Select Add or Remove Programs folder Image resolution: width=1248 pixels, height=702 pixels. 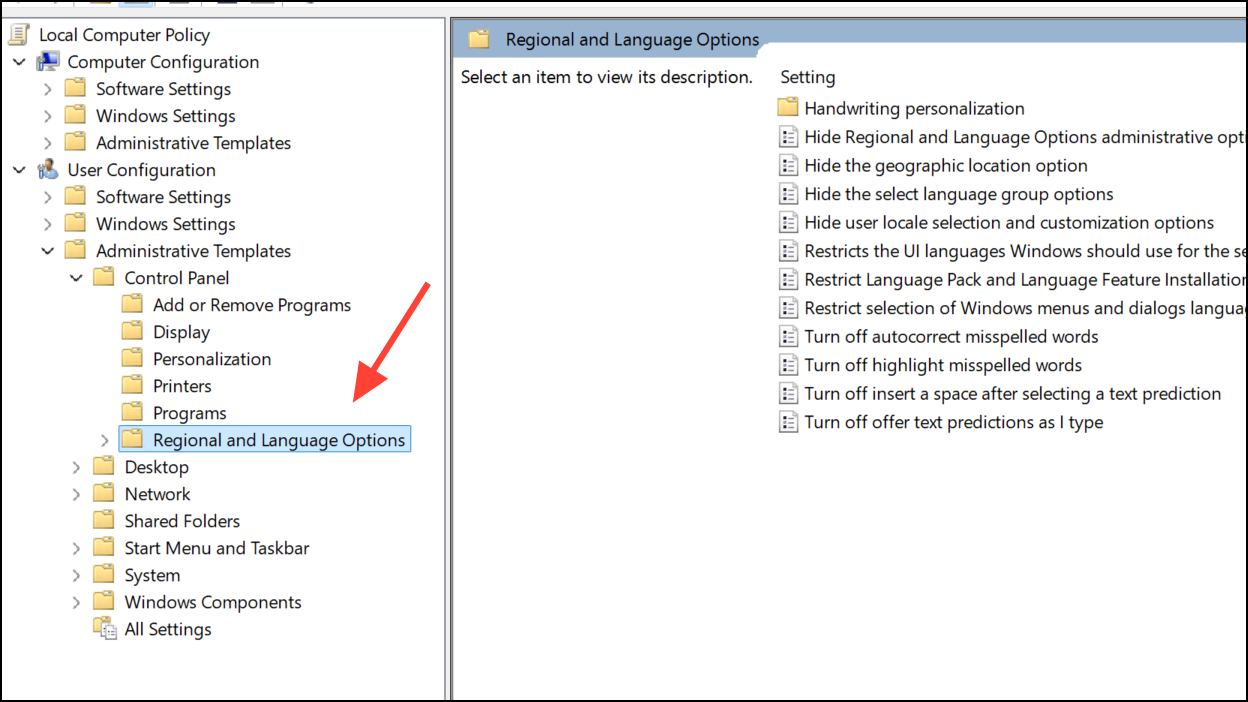(x=252, y=305)
